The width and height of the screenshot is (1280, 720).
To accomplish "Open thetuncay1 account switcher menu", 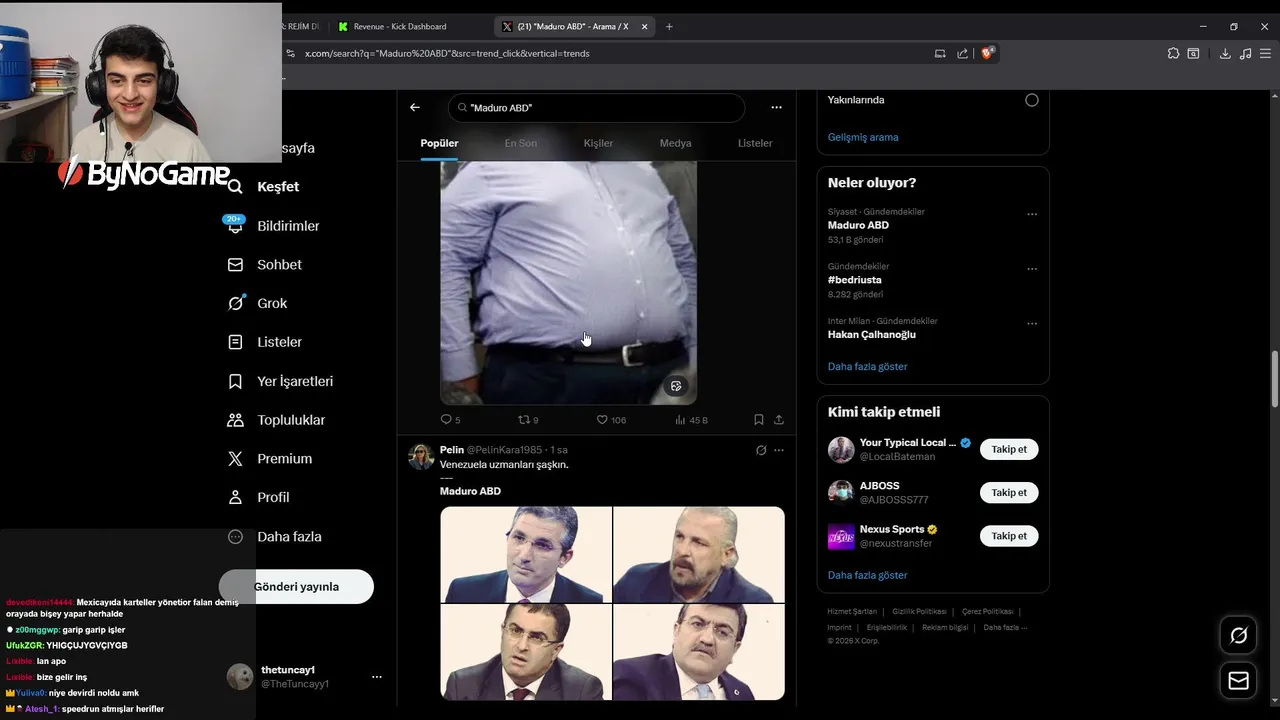I will click(x=377, y=677).
